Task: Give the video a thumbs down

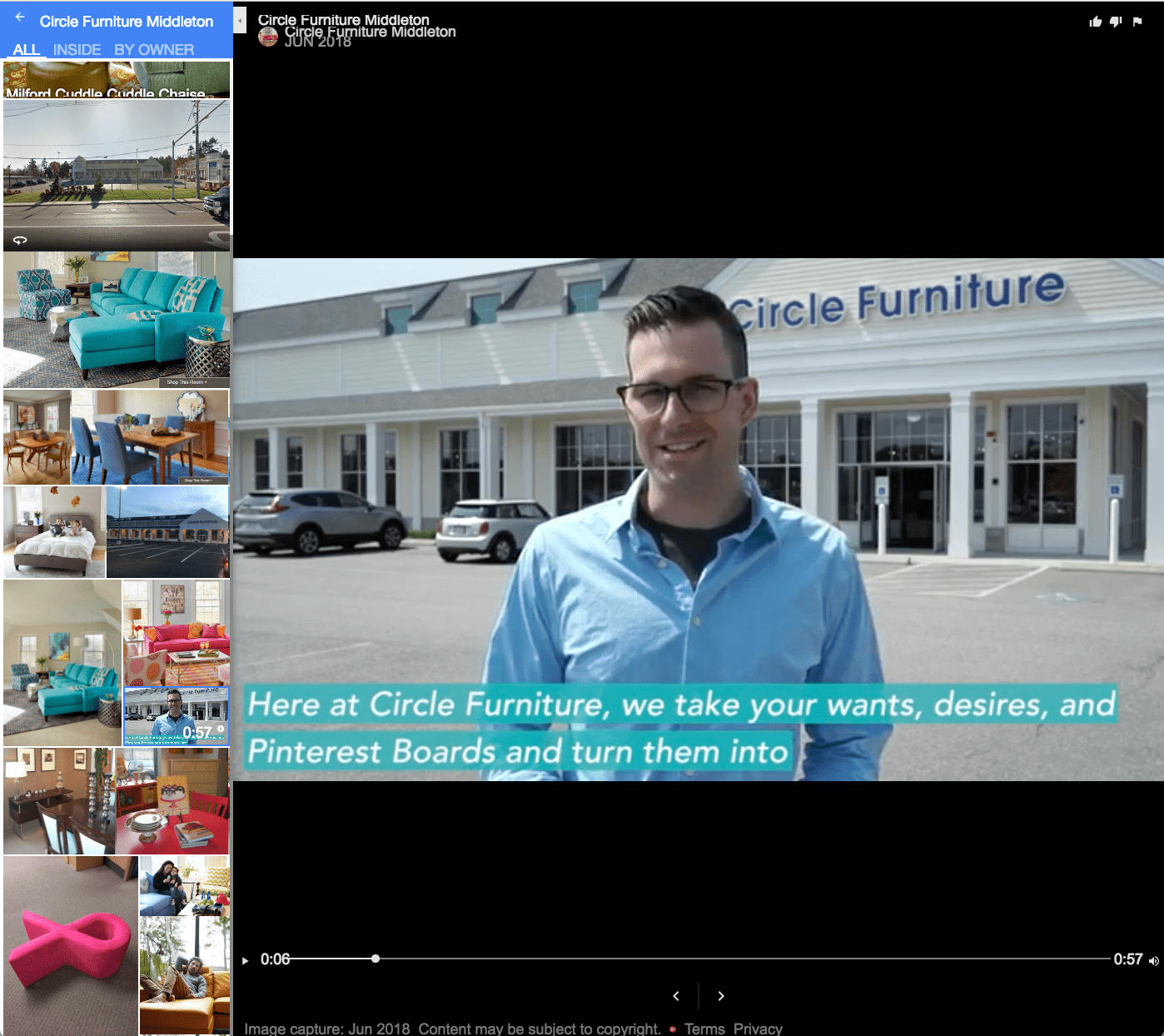Action: (x=1116, y=22)
